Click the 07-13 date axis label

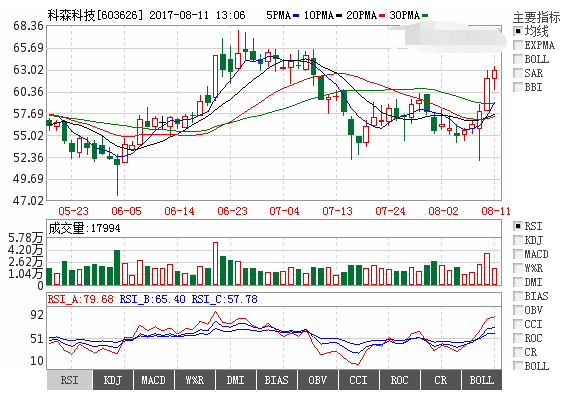337,211
